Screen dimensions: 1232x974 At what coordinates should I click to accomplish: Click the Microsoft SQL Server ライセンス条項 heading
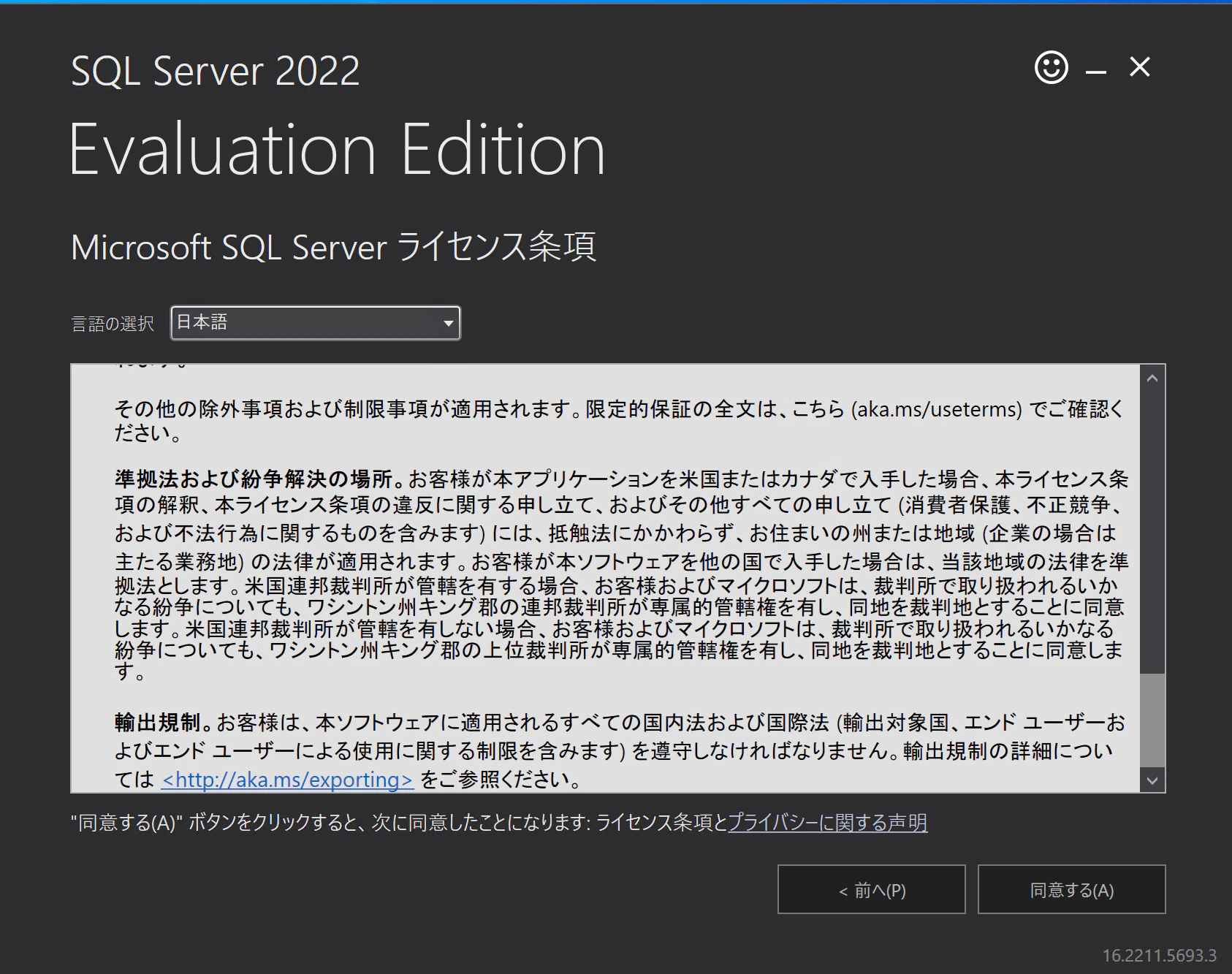[334, 247]
